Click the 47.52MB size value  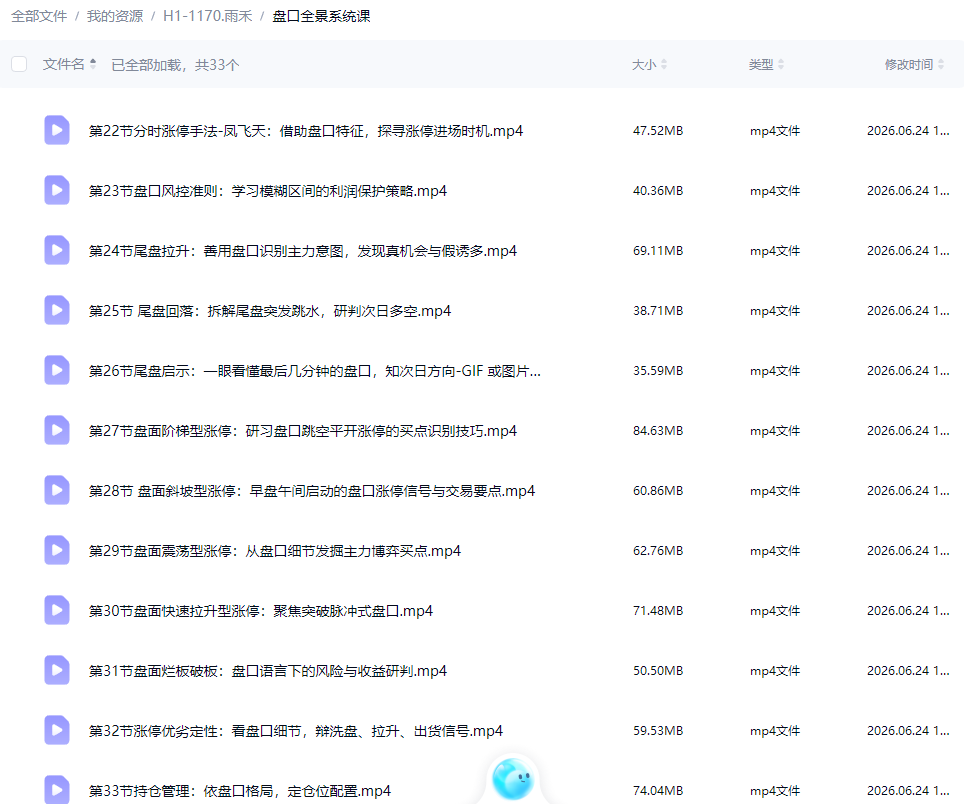tap(658, 131)
